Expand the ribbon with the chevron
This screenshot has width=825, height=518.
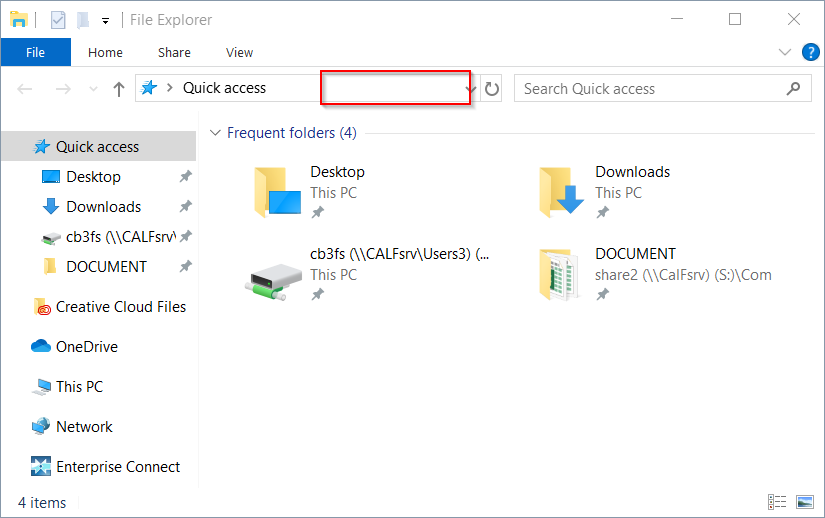click(785, 52)
